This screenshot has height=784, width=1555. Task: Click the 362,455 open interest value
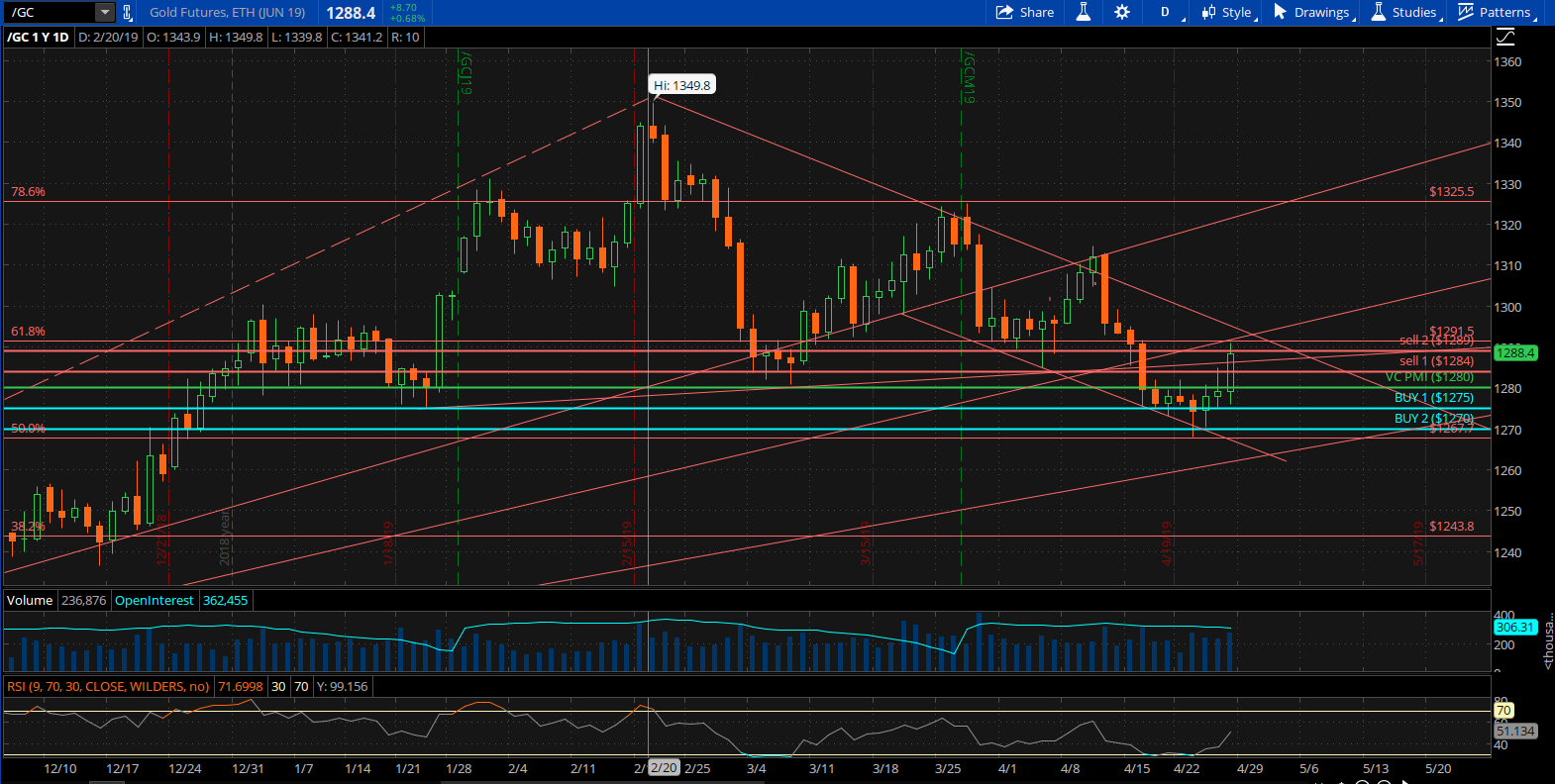(226, 601)
